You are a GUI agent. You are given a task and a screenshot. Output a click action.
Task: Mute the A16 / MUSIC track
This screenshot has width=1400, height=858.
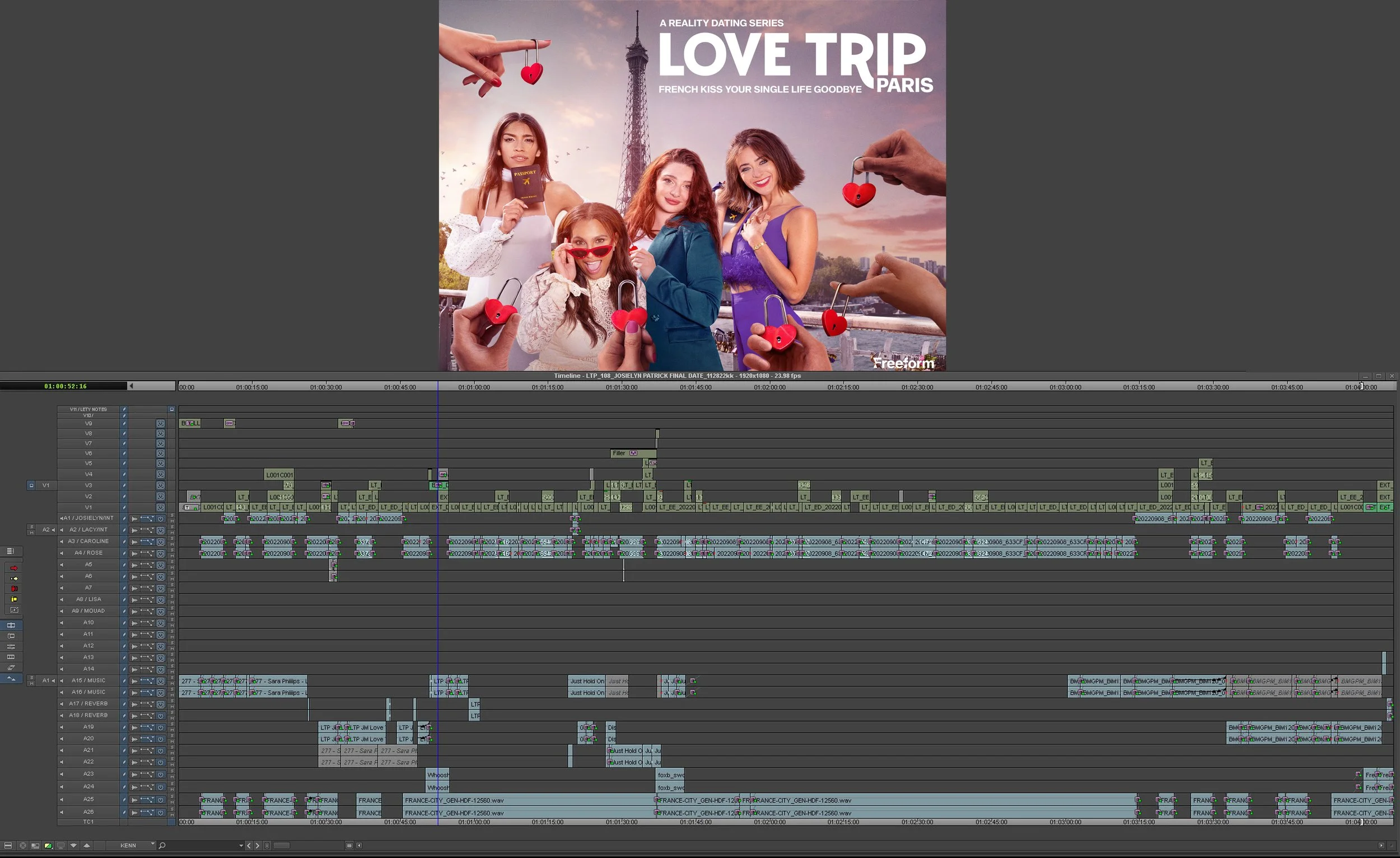click(171, 695)
